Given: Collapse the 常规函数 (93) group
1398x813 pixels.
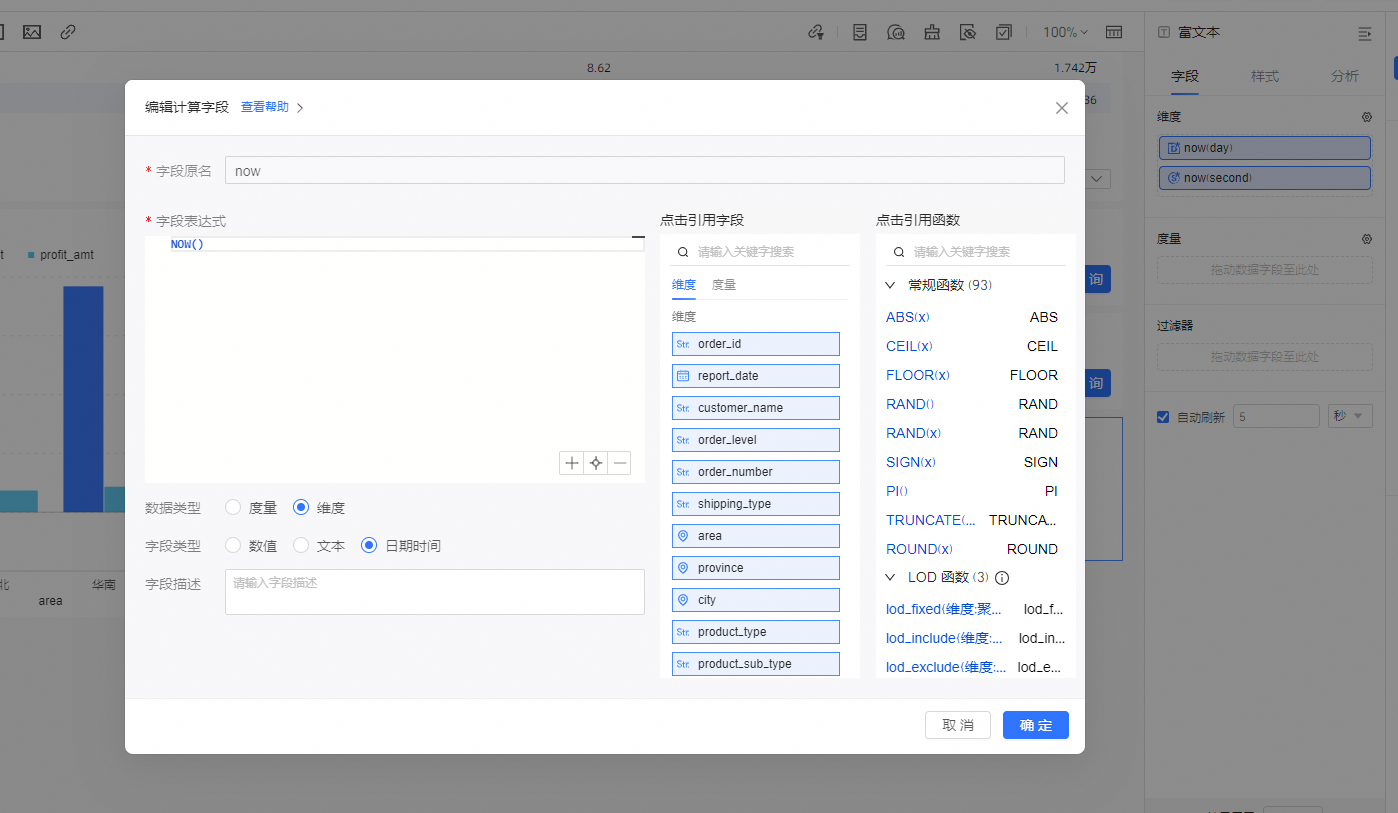Looking at the screenshot, I should tap(890, 285).
